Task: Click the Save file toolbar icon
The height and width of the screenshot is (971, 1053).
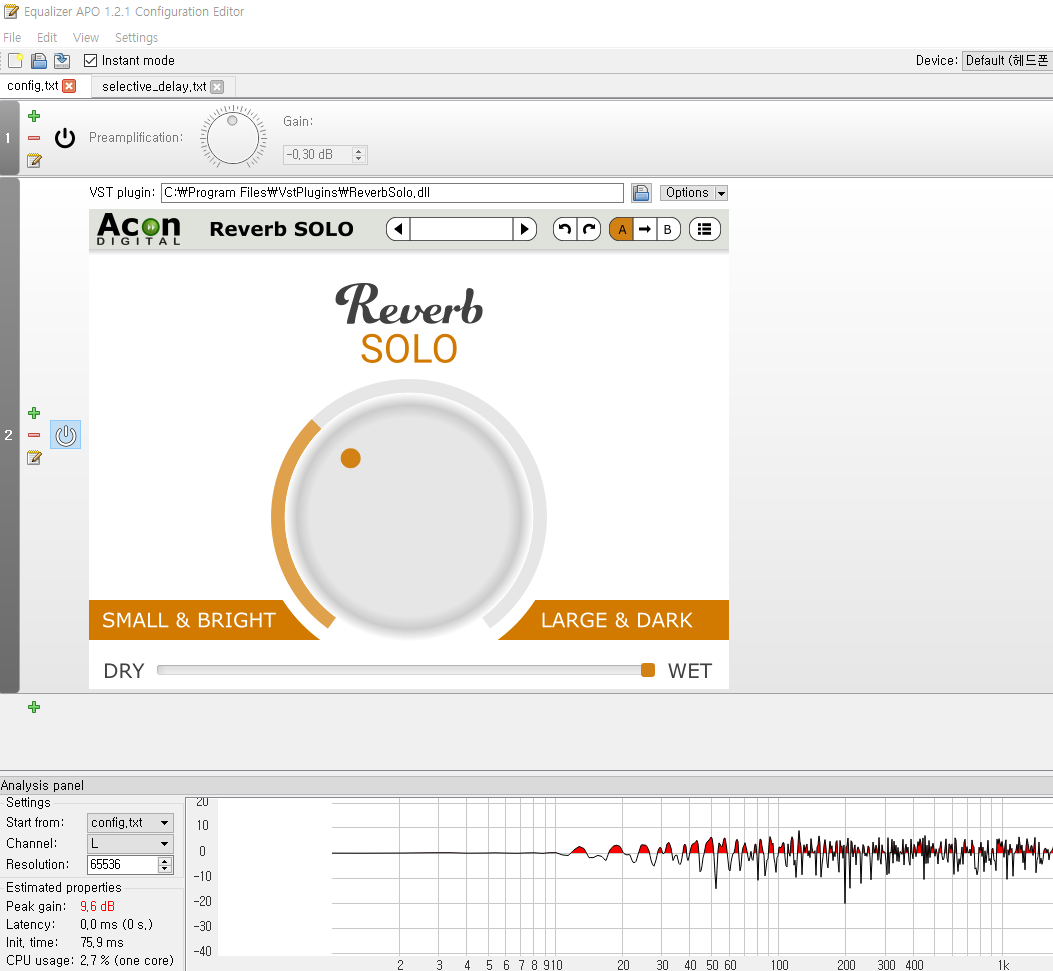Action: point(62,60)
